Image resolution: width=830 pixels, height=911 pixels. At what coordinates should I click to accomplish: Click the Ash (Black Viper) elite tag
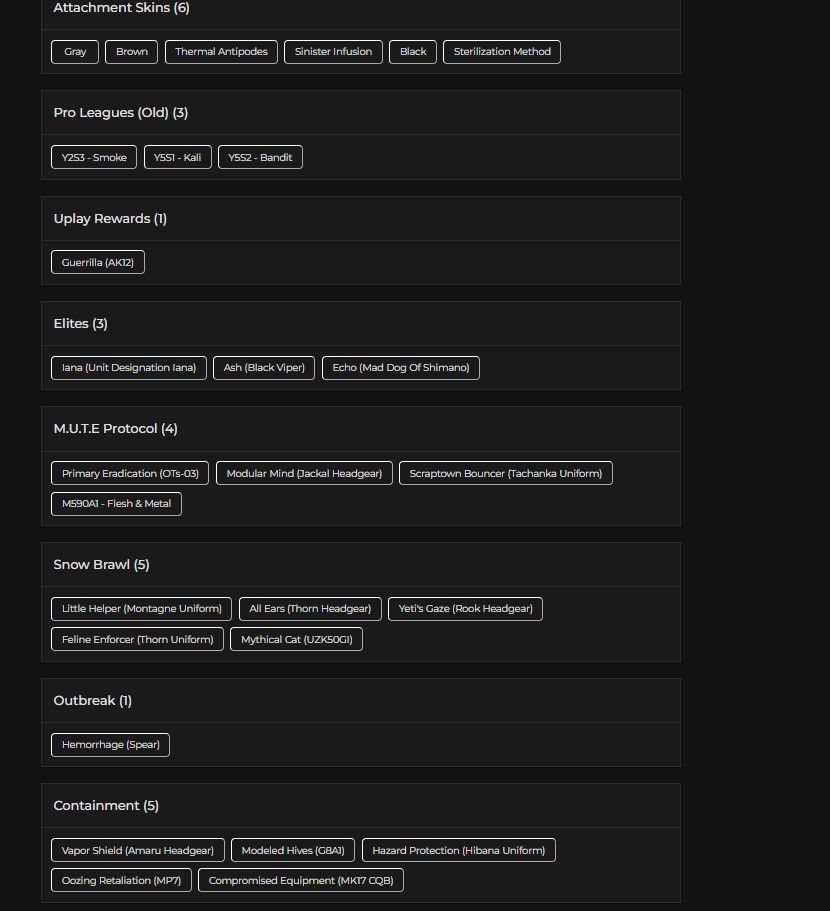264,368
